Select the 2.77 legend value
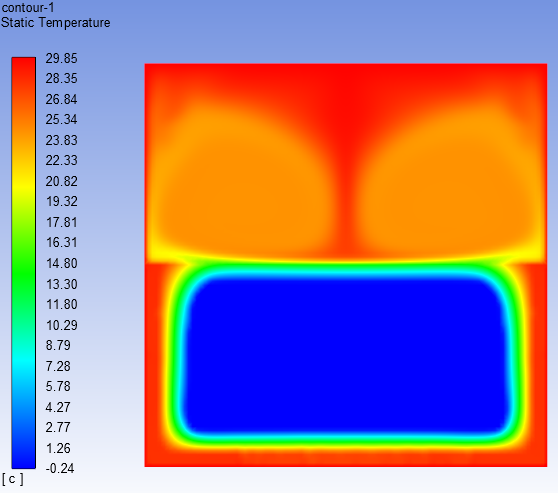558x493 pixels. 58,428
